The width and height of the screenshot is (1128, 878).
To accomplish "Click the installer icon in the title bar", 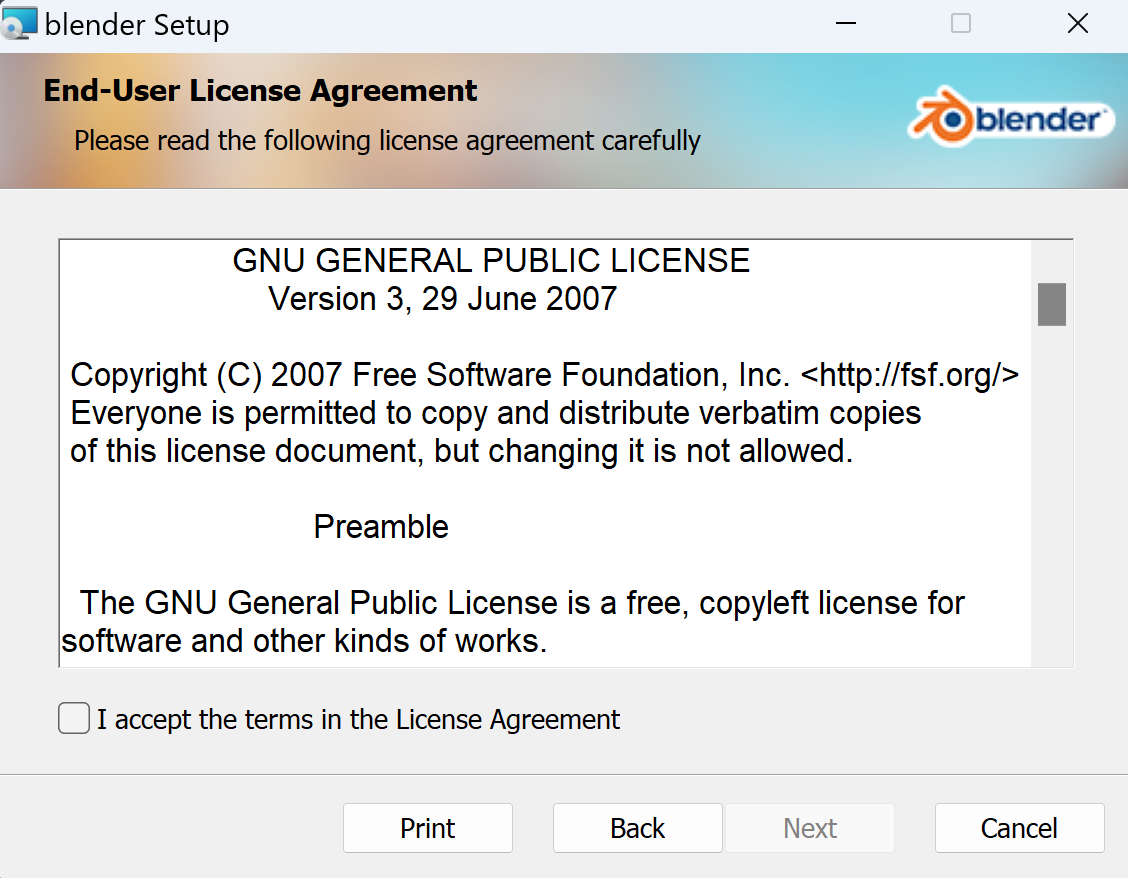I will [19, 23].
